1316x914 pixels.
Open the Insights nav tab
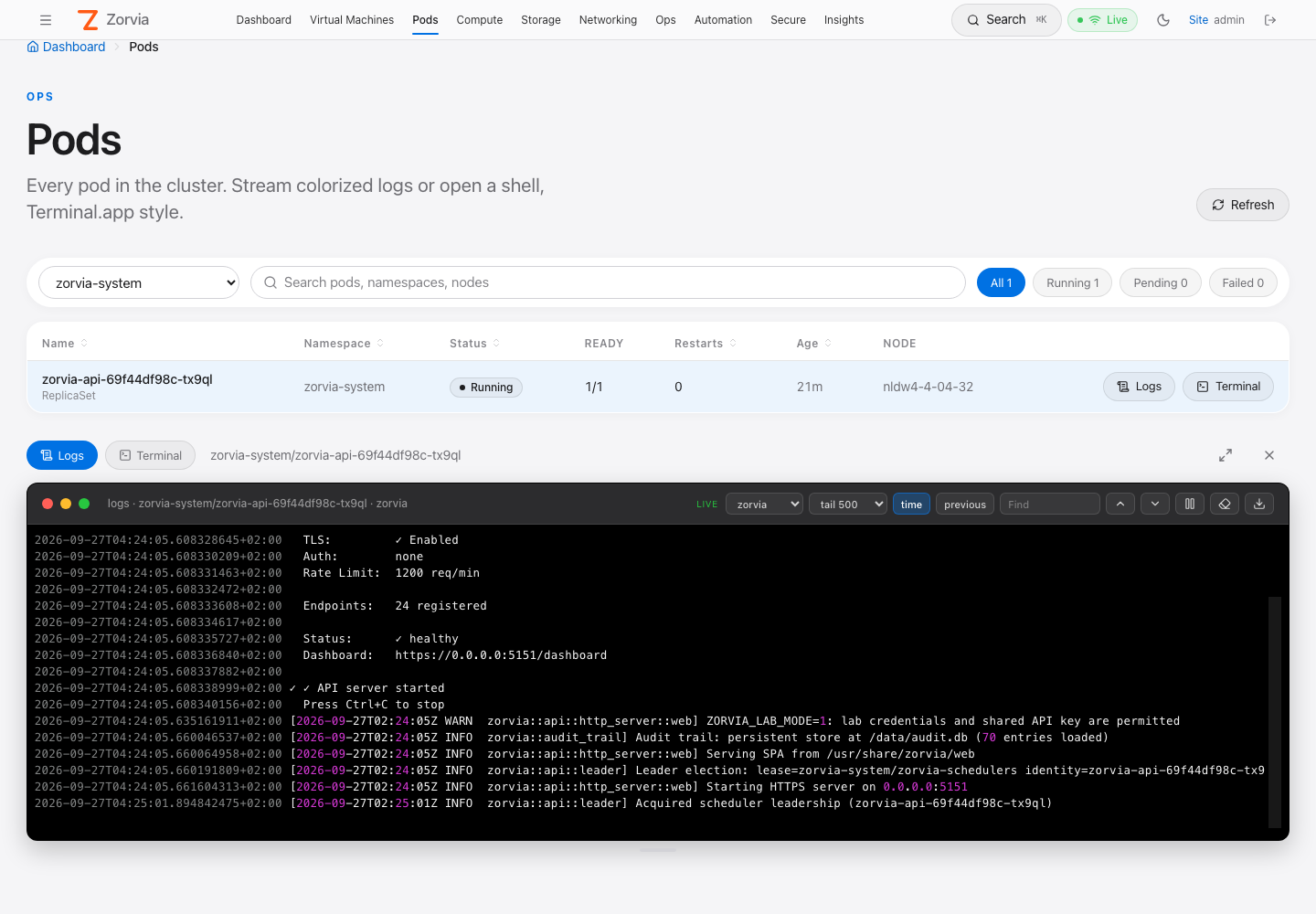pyautogui.click(x=844, y=20)
